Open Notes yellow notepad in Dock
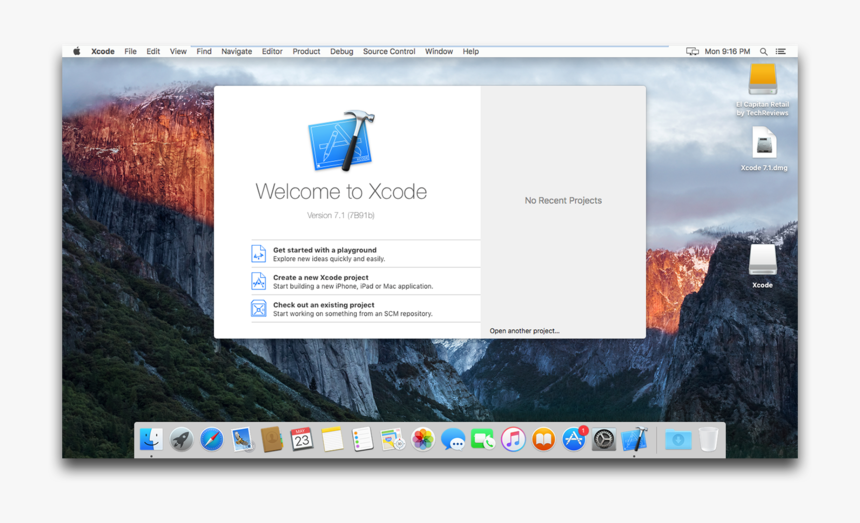The width and height of the screenshot is (860, 523). coord(332,439)
